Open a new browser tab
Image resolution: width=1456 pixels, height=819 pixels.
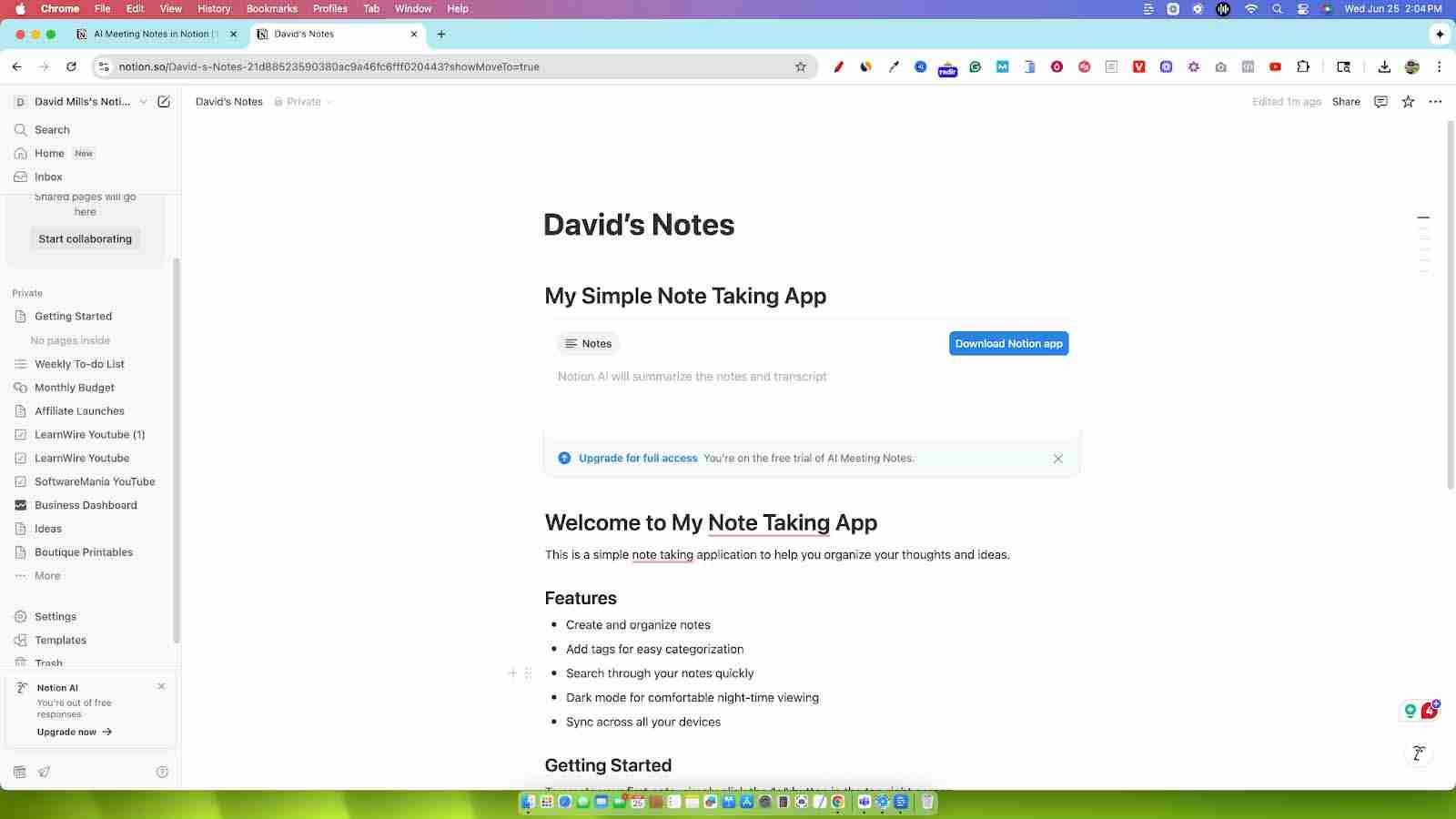coord(441,34)
